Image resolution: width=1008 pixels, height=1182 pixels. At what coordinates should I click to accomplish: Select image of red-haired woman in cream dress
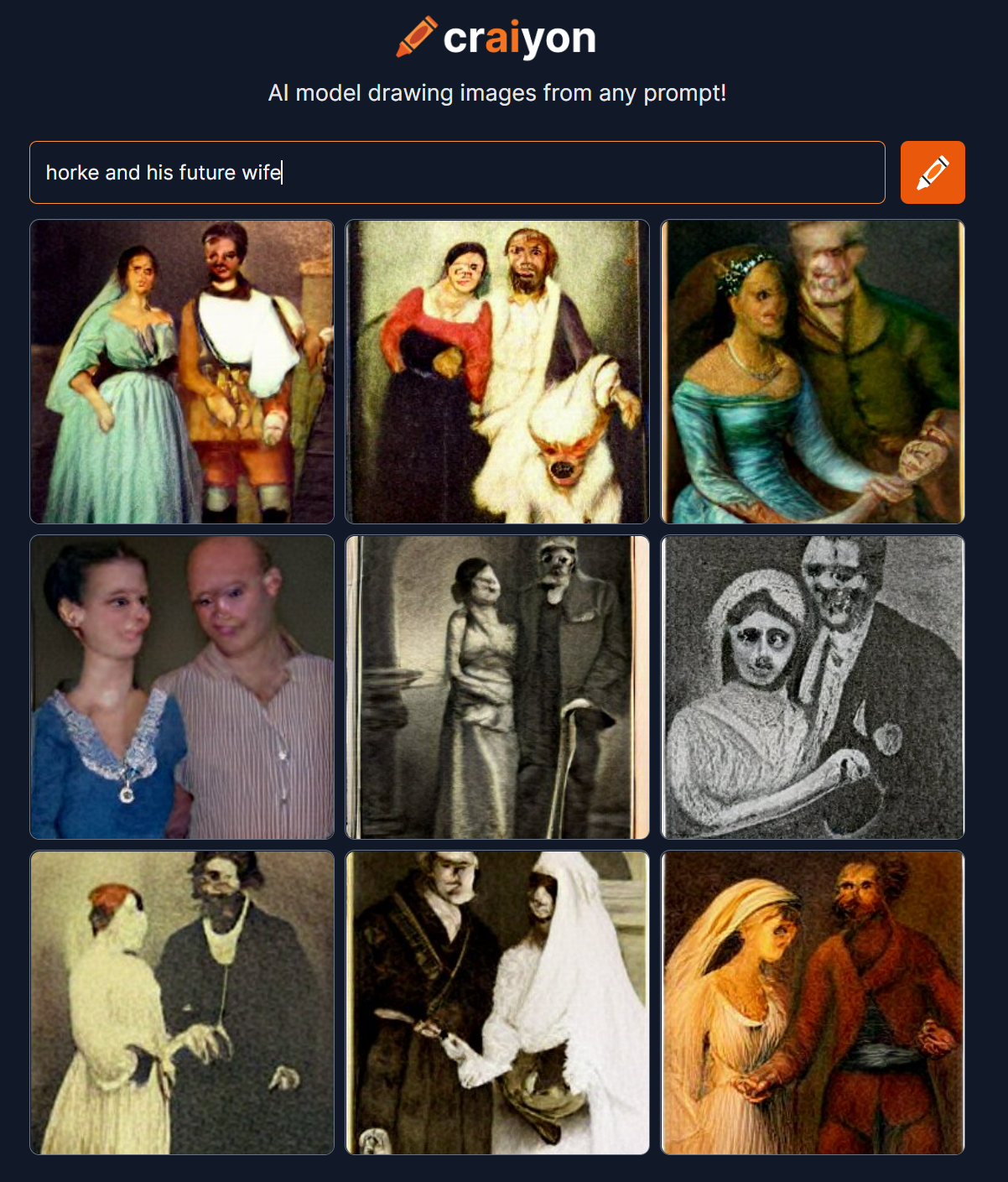point(182,1002)
